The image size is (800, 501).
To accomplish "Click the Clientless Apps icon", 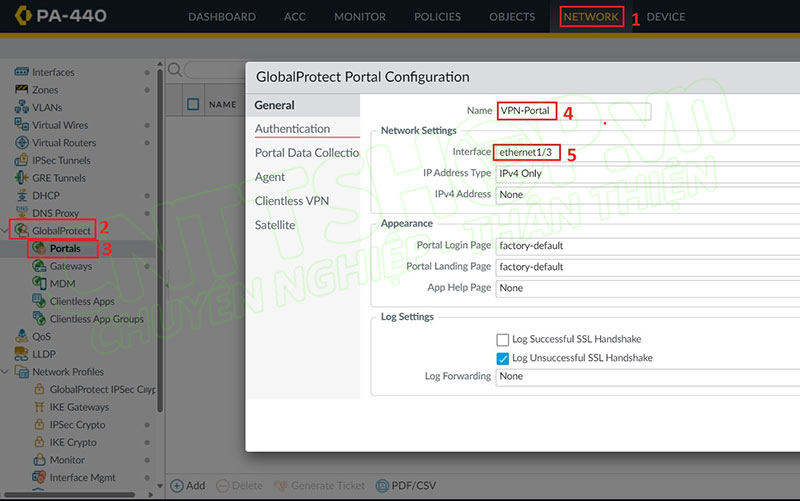I will (x=39, y=300).
